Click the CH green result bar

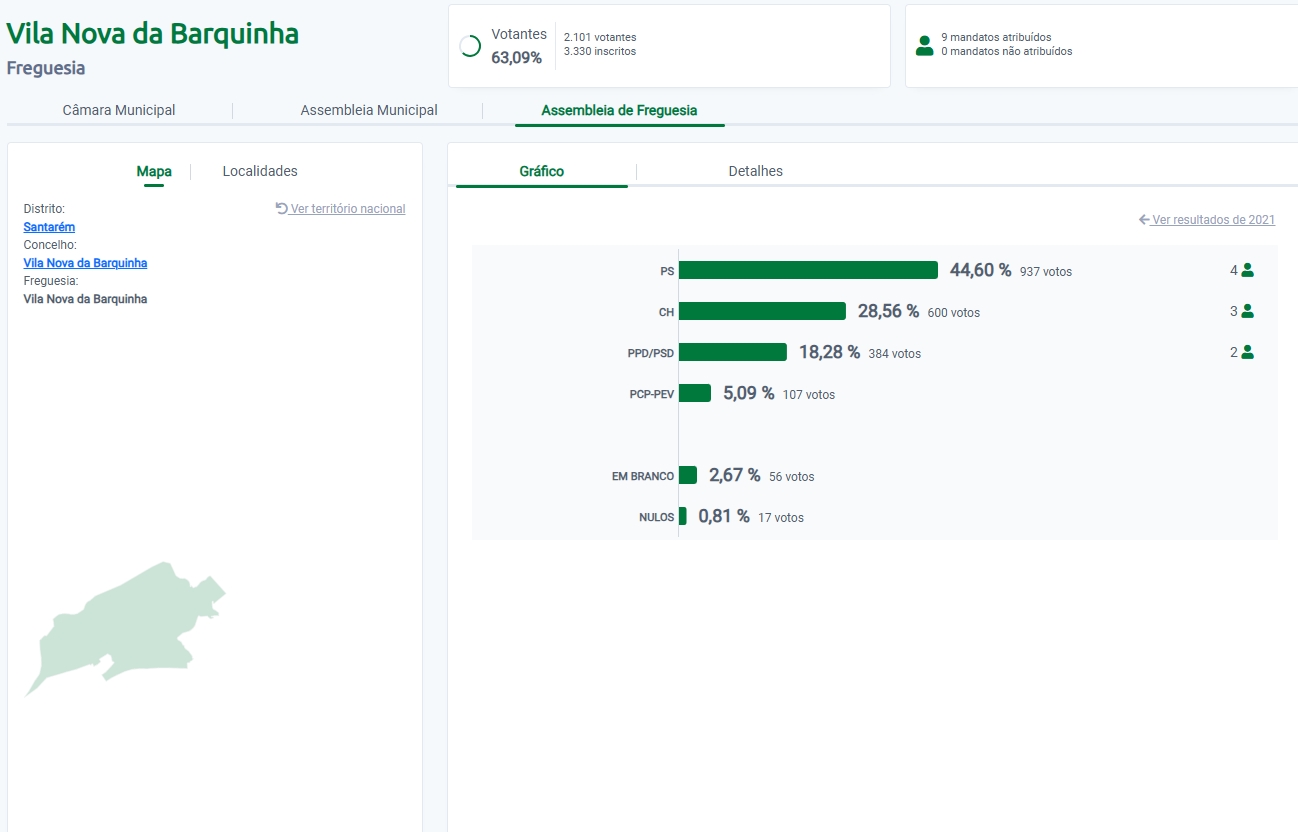(x=762, y=311)
